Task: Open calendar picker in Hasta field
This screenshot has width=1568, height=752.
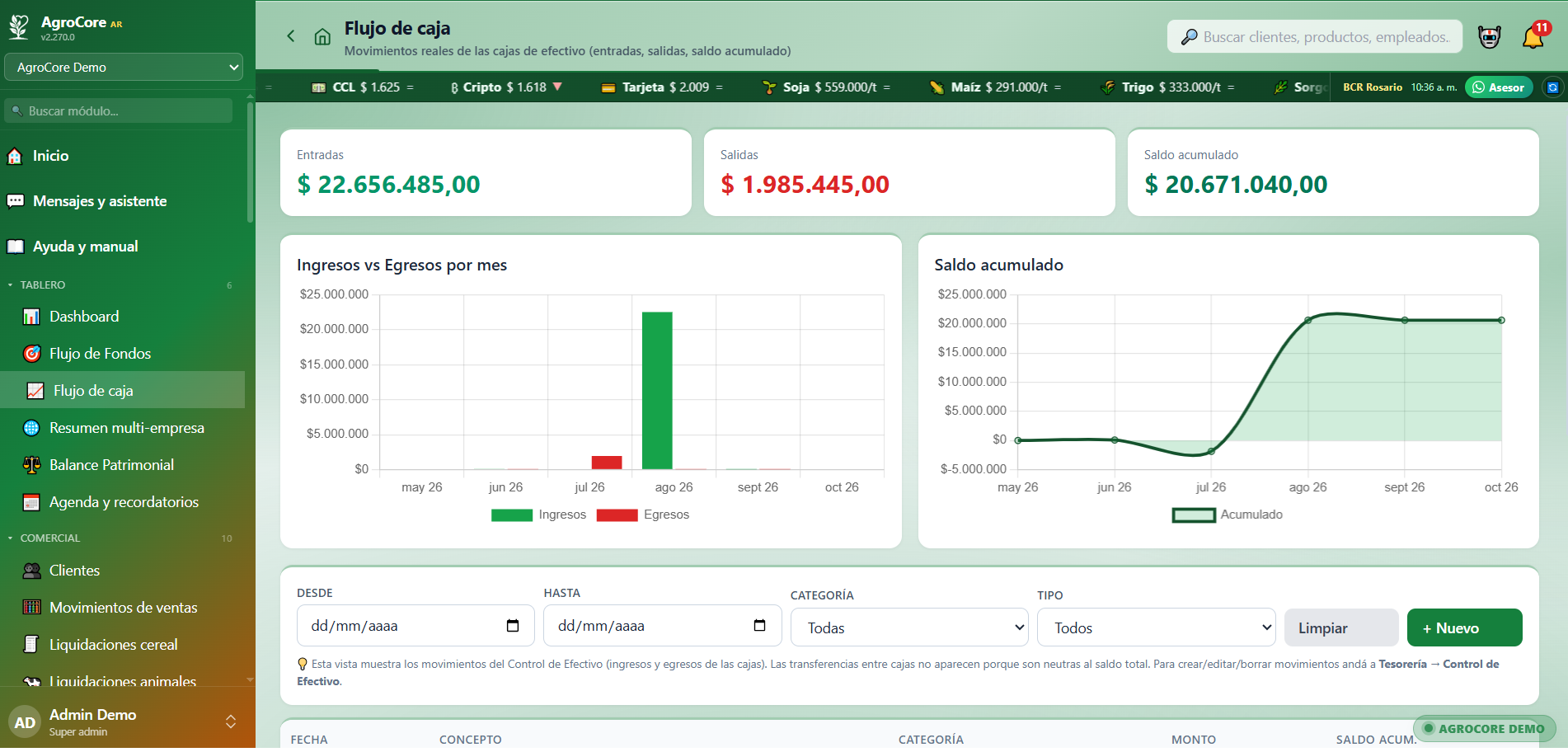Action: [x=759, y=626]
